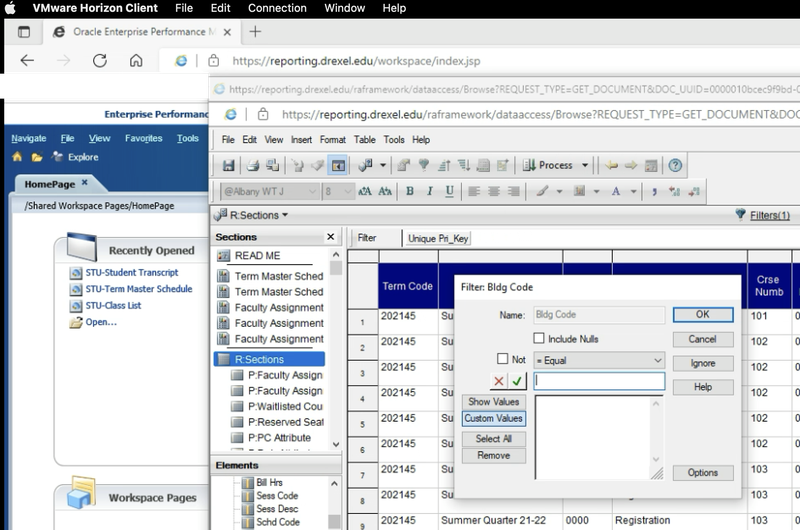
Task: Open the Apple menu
Action: 10,8
